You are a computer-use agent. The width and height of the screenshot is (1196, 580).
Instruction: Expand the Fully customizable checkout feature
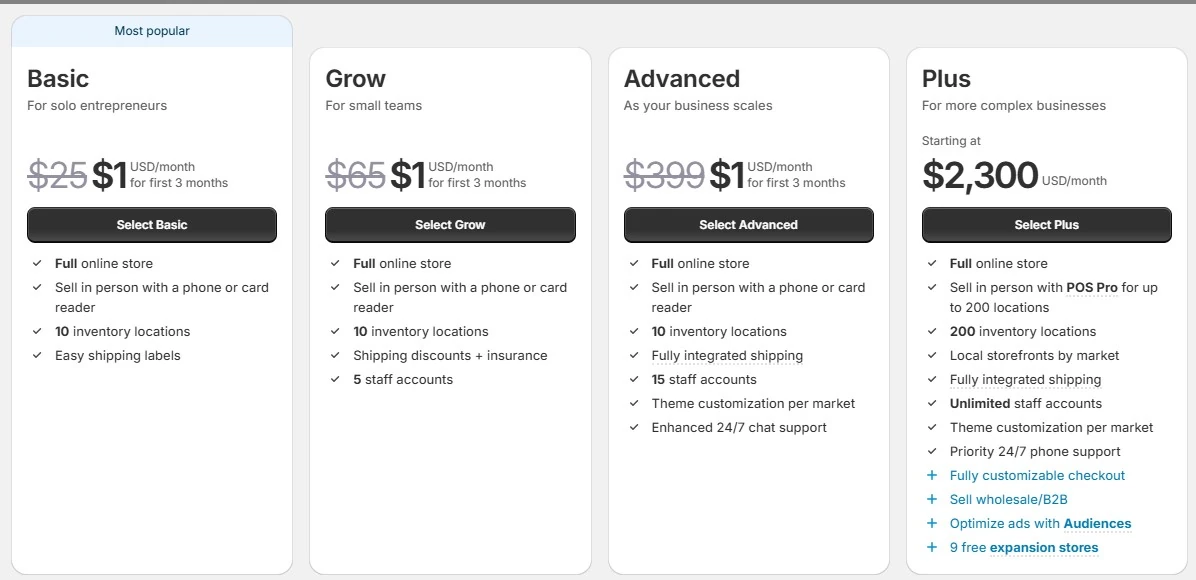click(1037, 476)
